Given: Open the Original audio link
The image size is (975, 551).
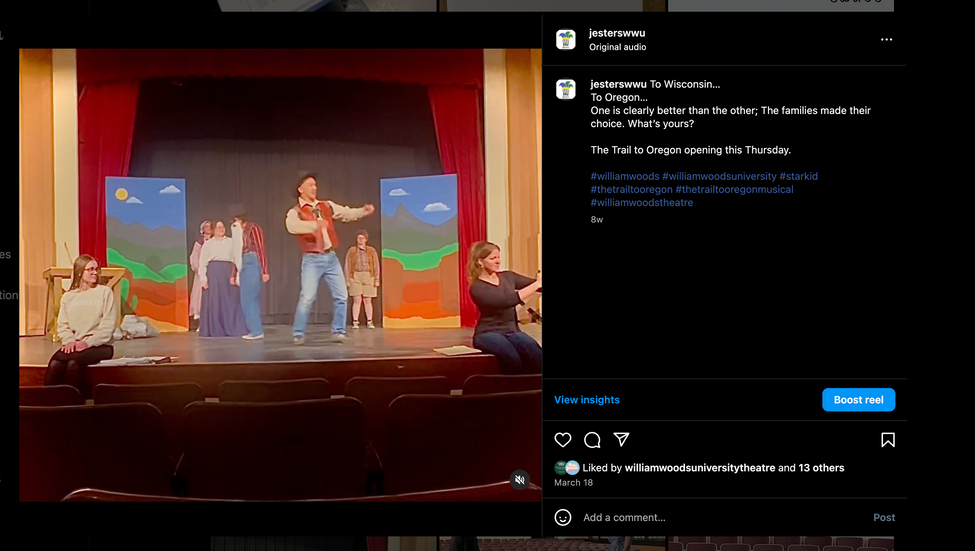Looking at the screenshot, I should click(617, 47).
